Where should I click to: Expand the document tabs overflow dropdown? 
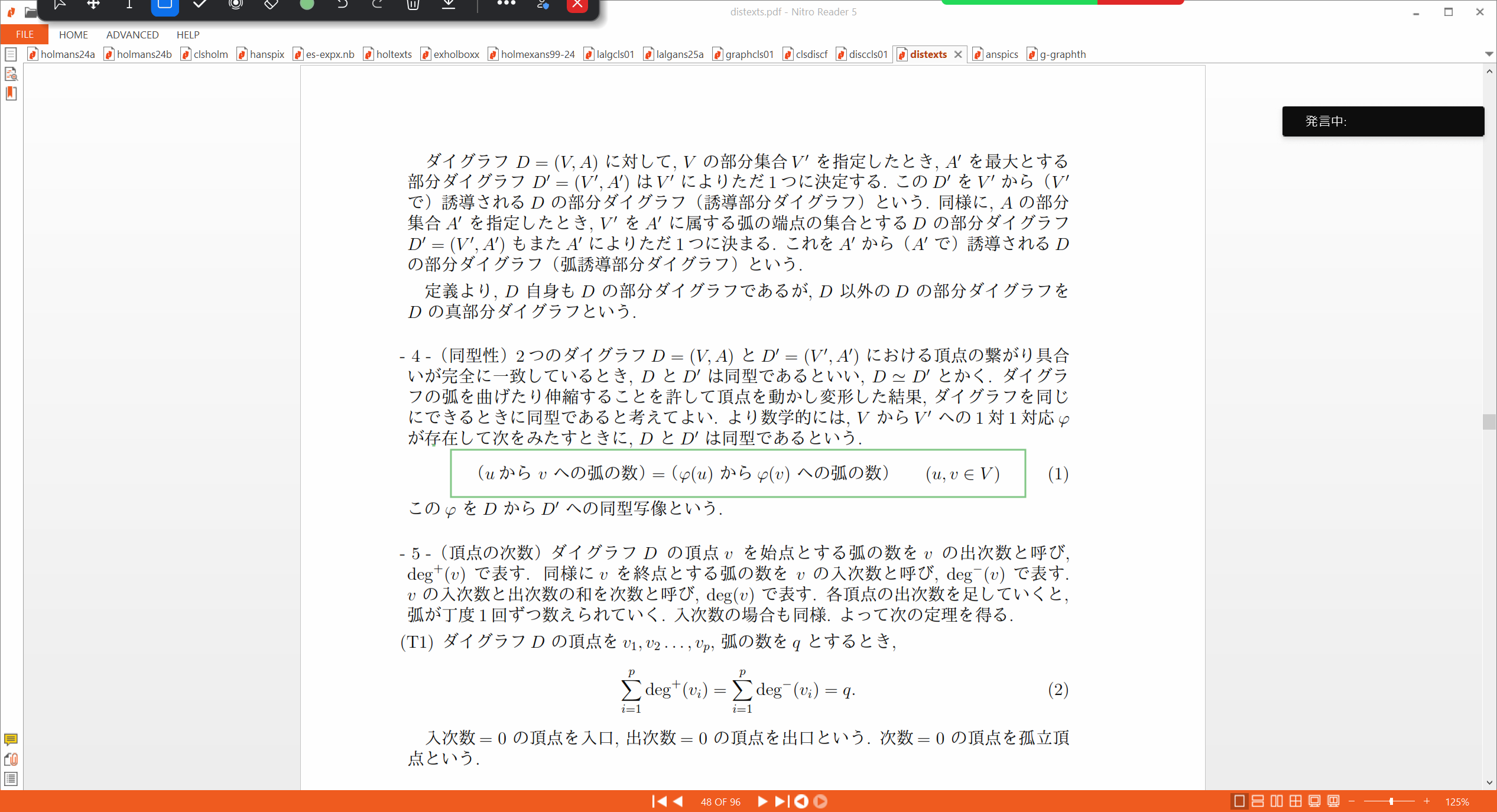point(1489,54)
